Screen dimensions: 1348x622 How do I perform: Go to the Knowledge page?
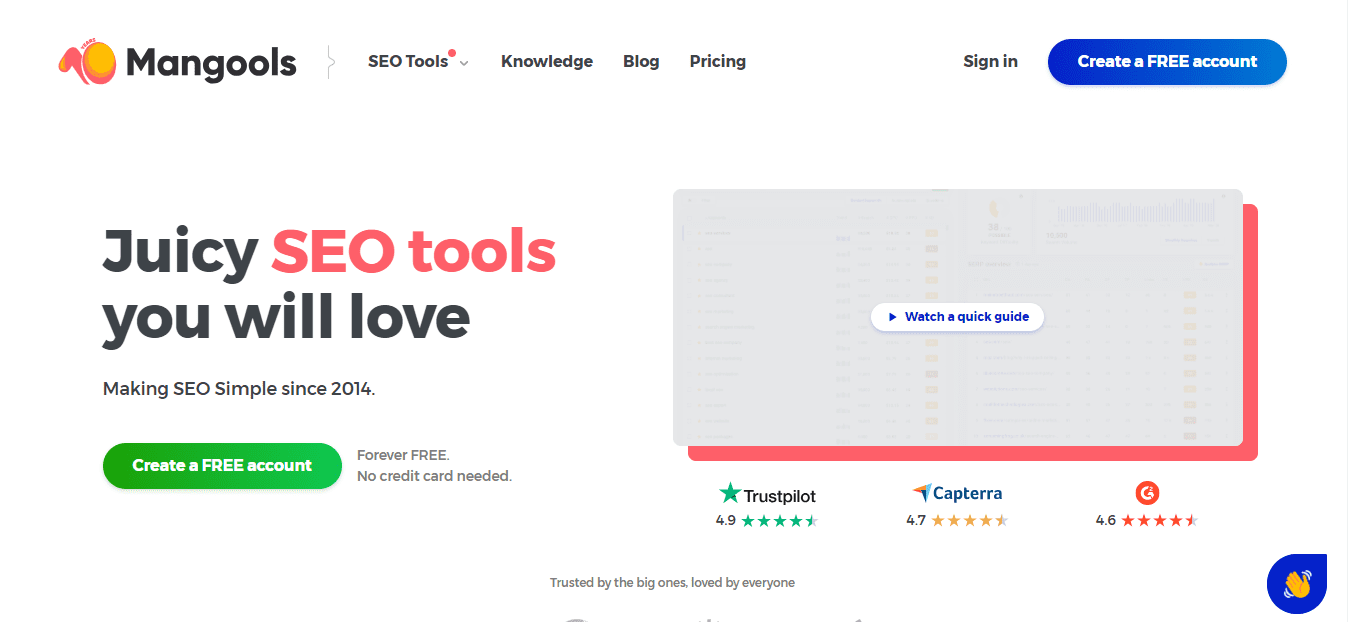point(547,61)
